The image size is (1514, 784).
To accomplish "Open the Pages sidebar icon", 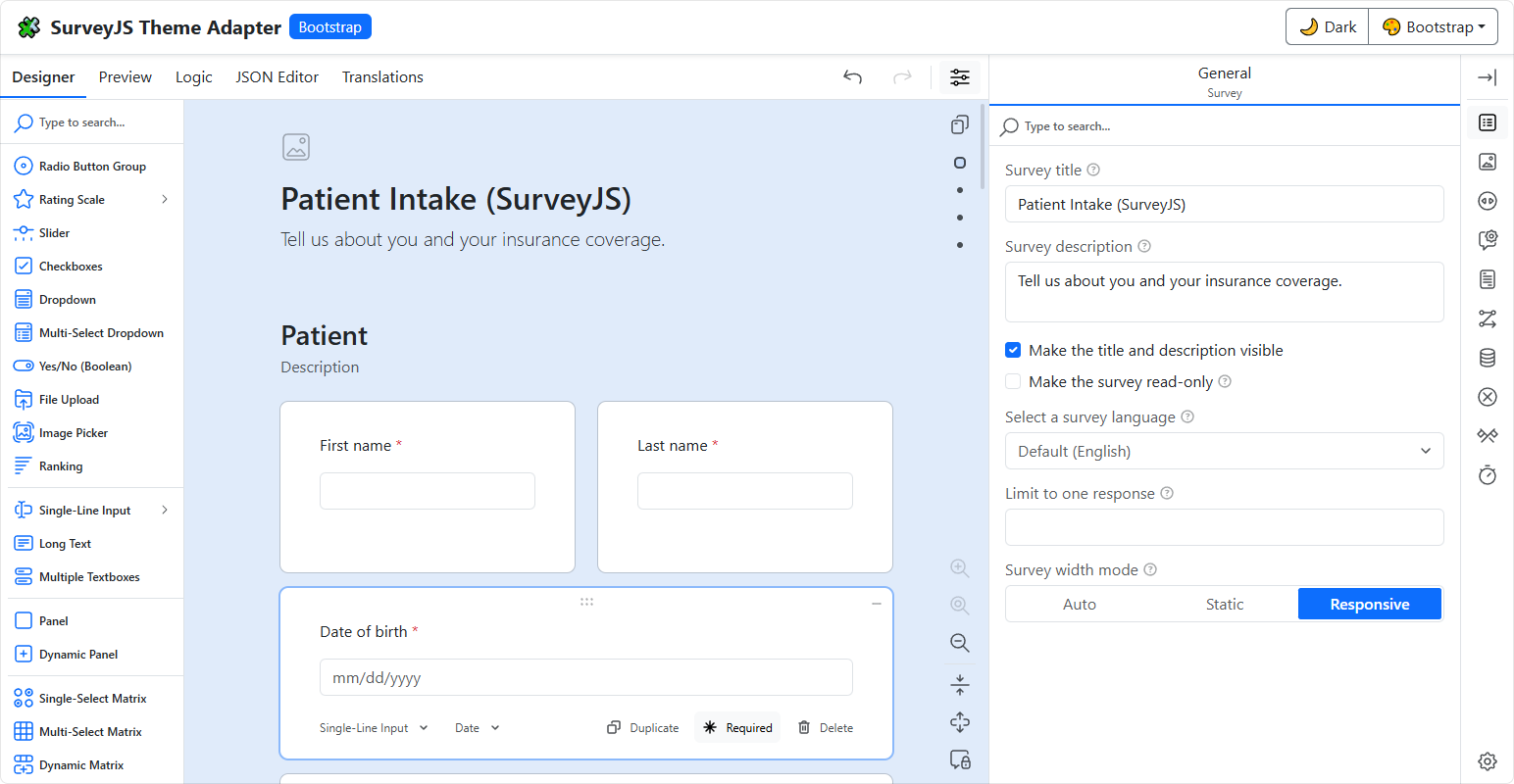I will 1488,279.
